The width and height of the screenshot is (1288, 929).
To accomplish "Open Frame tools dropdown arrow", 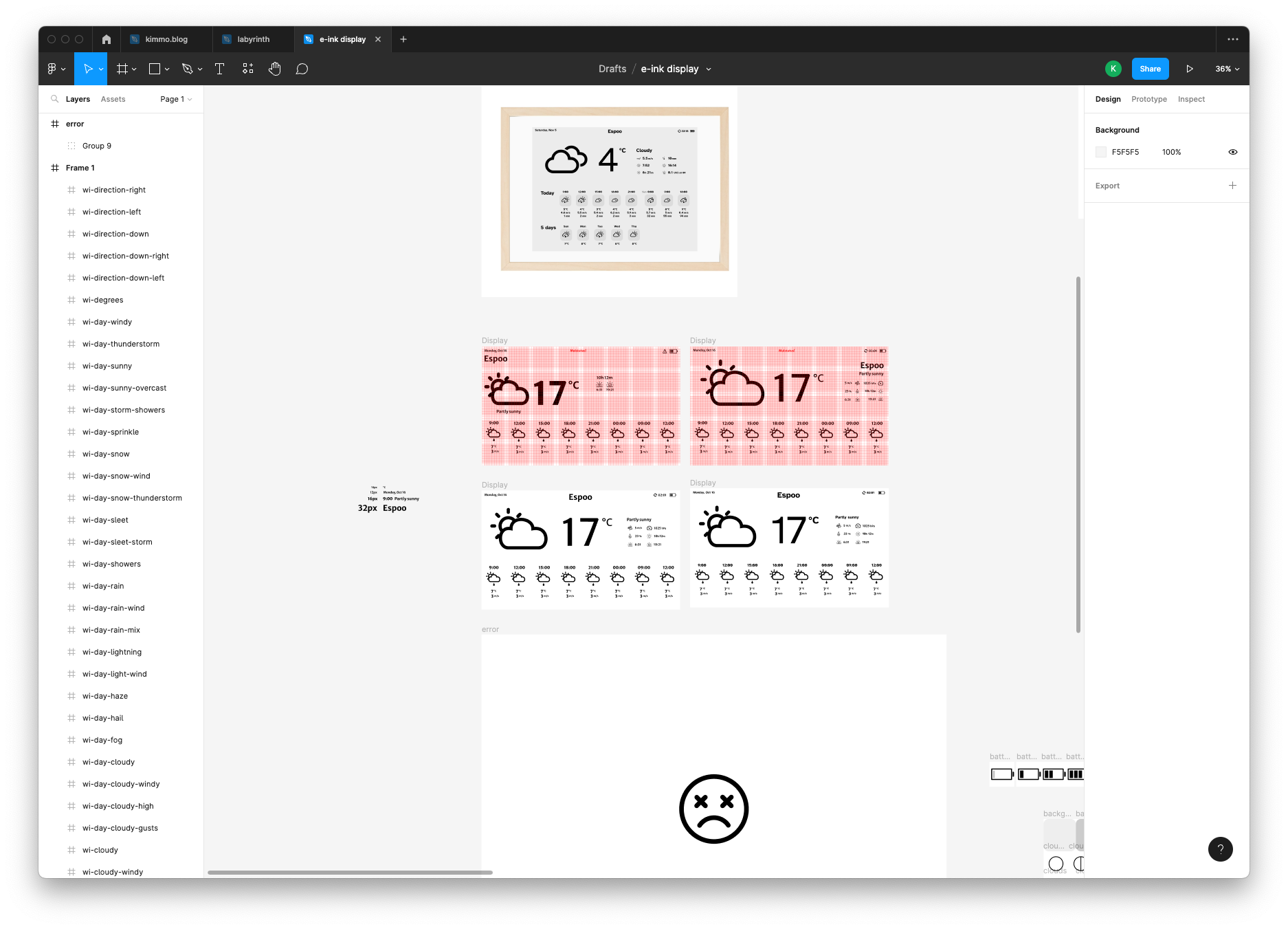I will pyautogui.click(x=134, y=69).
